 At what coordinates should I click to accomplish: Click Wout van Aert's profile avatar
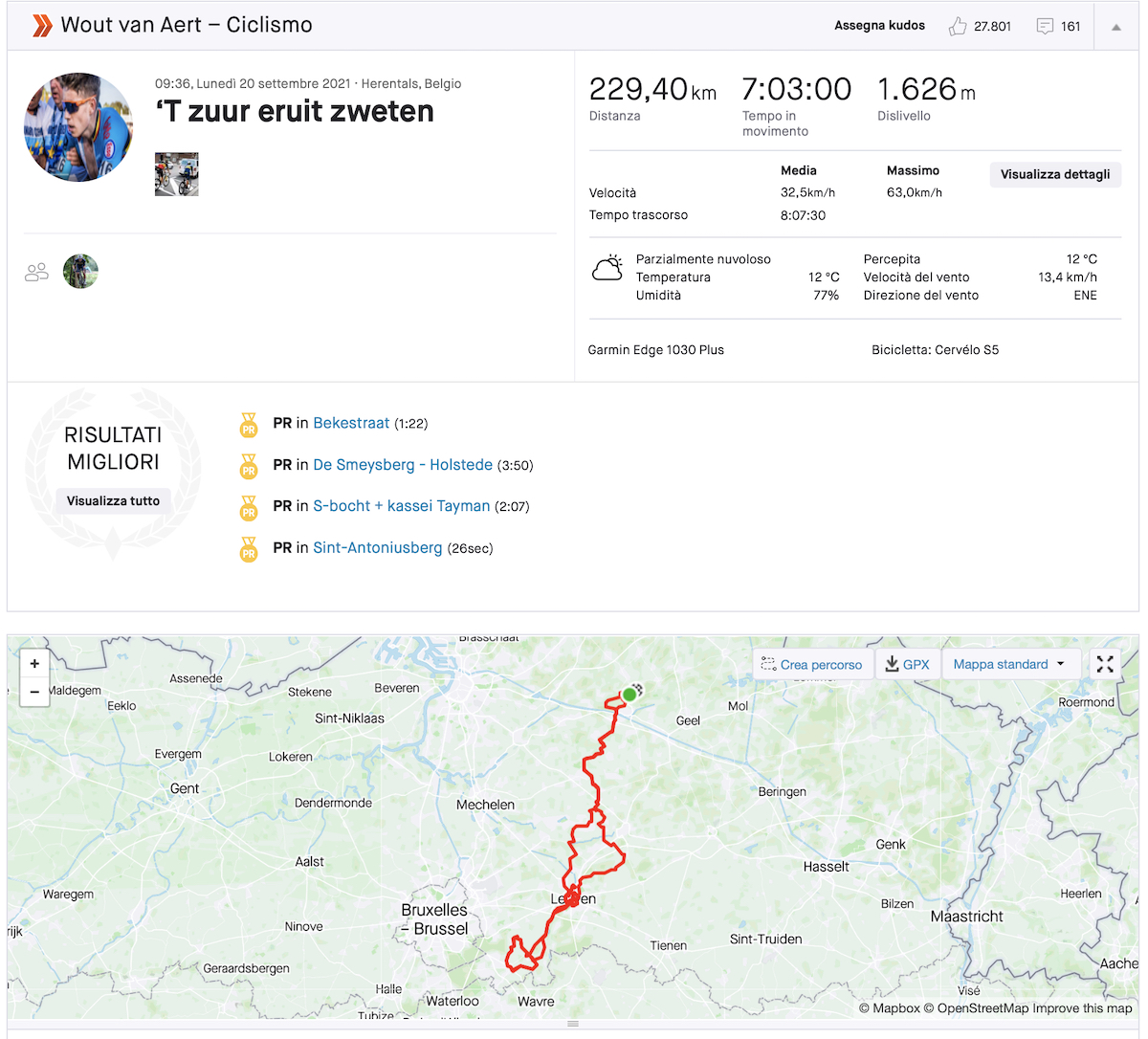(x=78, y=127)
